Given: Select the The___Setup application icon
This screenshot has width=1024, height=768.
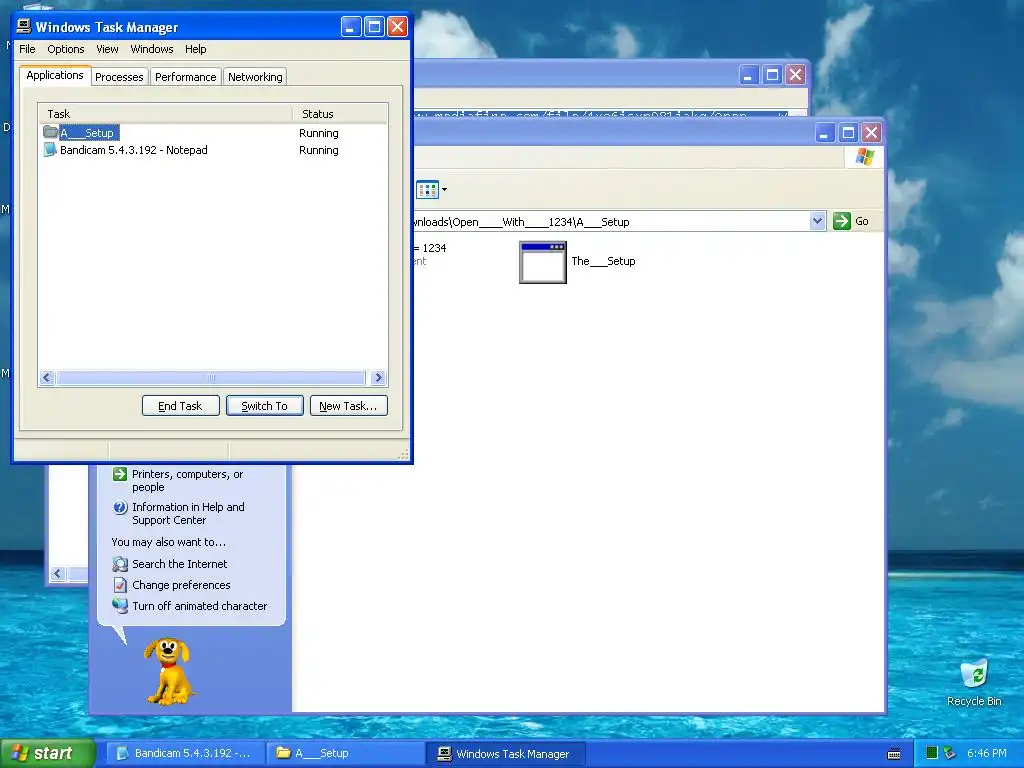Looking at the screenshot, I should pyautogui.click(x=543, y=262).
